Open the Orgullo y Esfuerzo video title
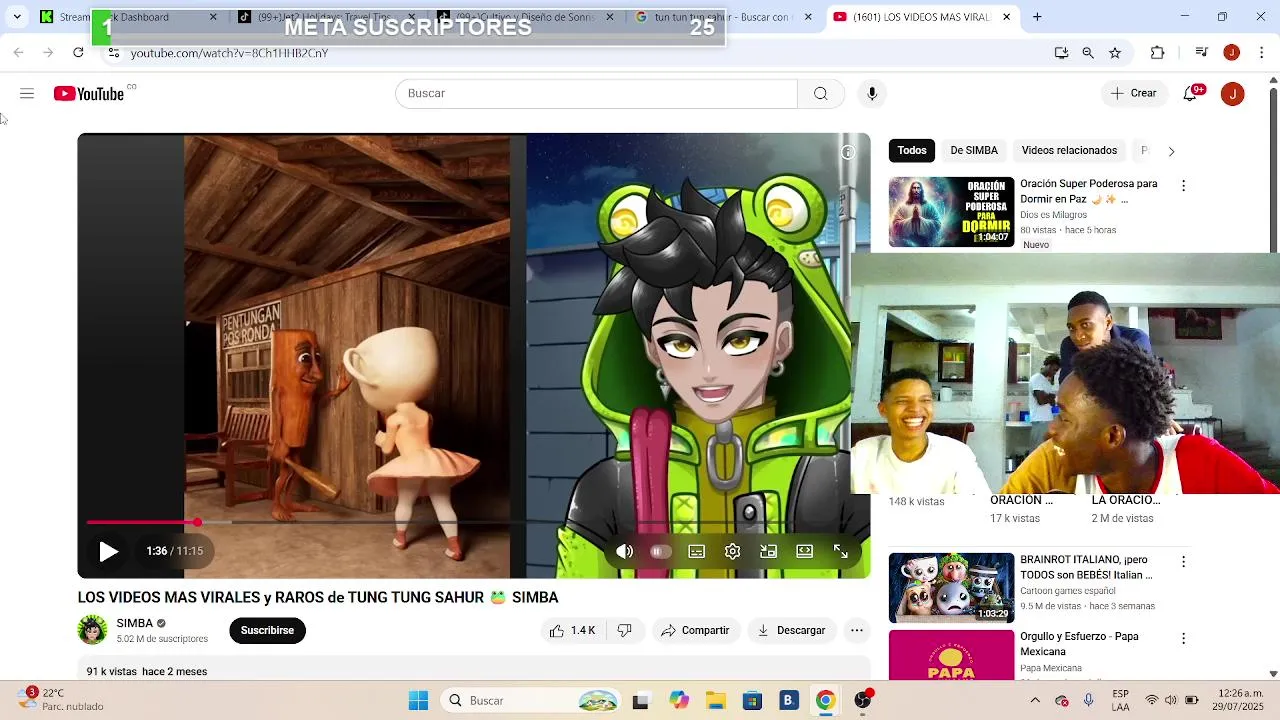This screenshot has height=720, width=1280. click(1079, 643)
